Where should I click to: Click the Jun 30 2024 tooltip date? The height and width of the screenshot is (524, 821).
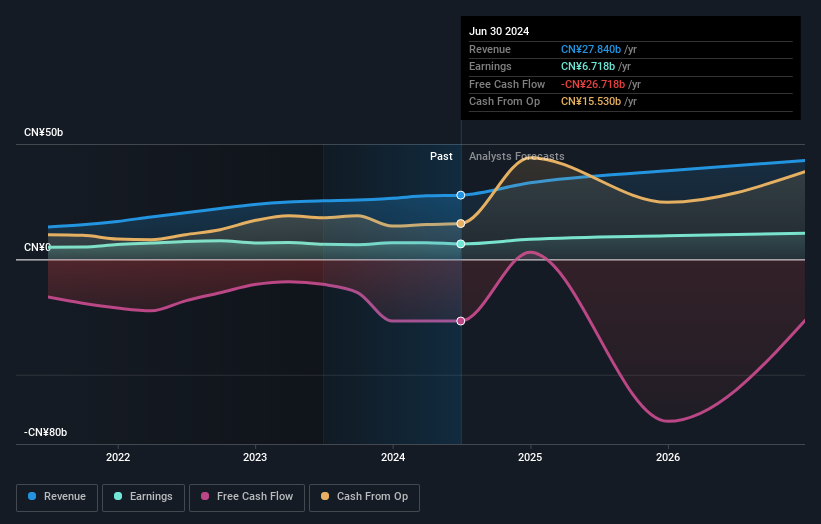tap(499, 31)
